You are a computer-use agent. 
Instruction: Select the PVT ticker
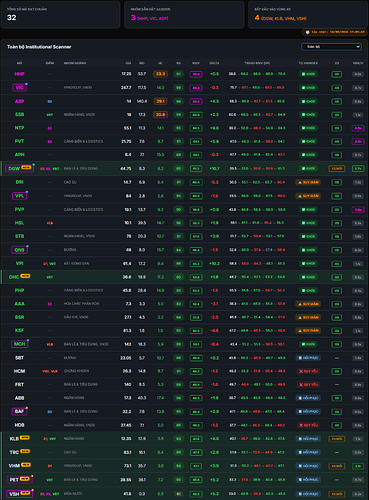coord(19,141)
